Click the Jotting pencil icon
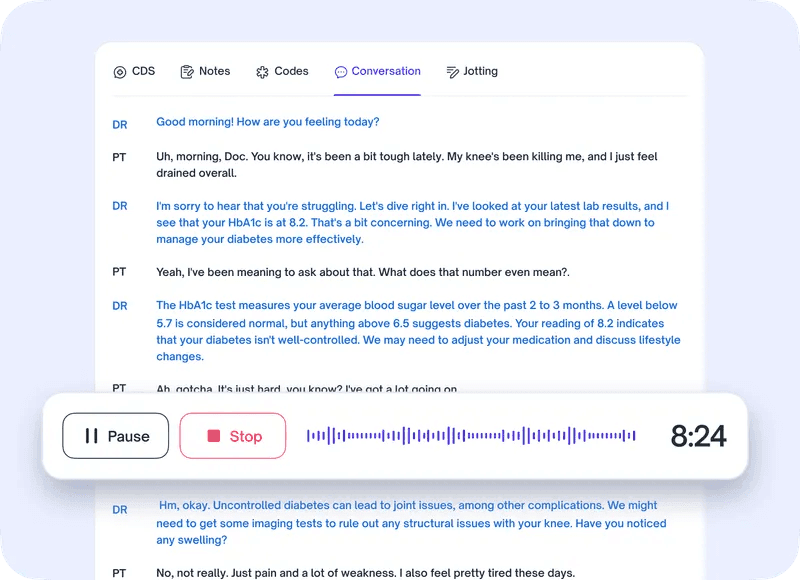Screen dimensions: 800x580 click(452, 72)
